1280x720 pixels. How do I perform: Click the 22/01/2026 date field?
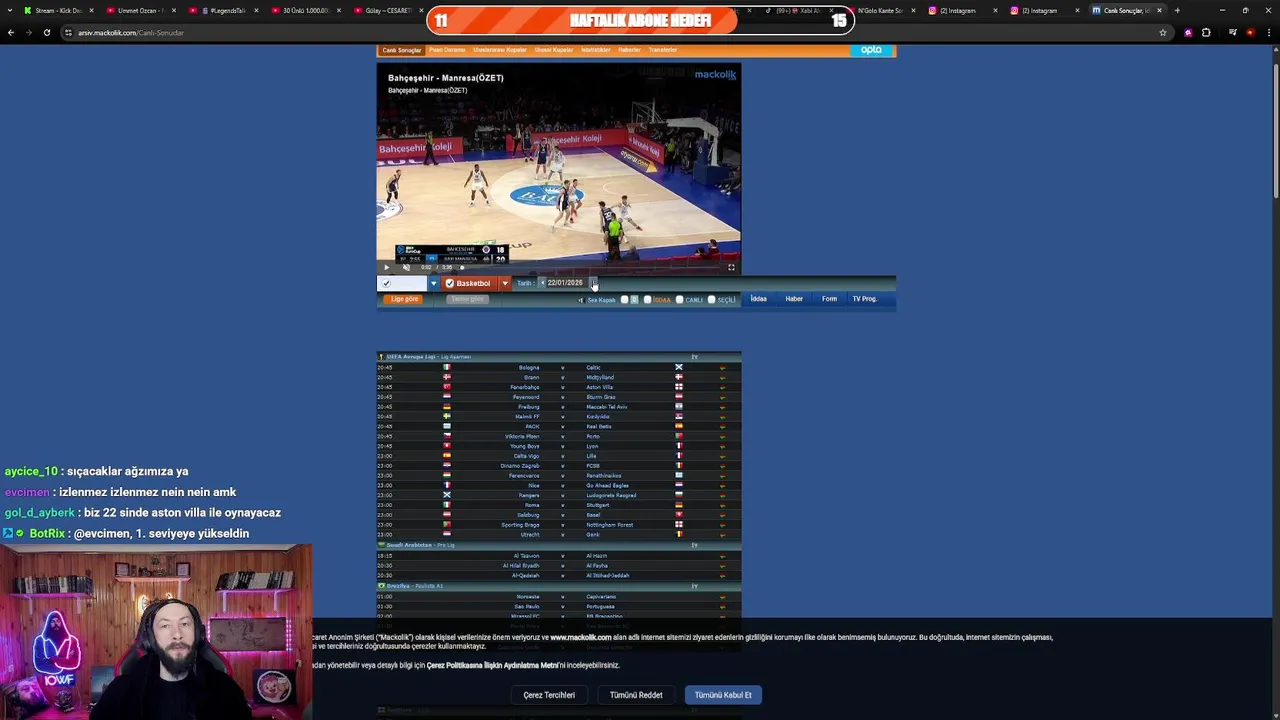coord(565,283)
